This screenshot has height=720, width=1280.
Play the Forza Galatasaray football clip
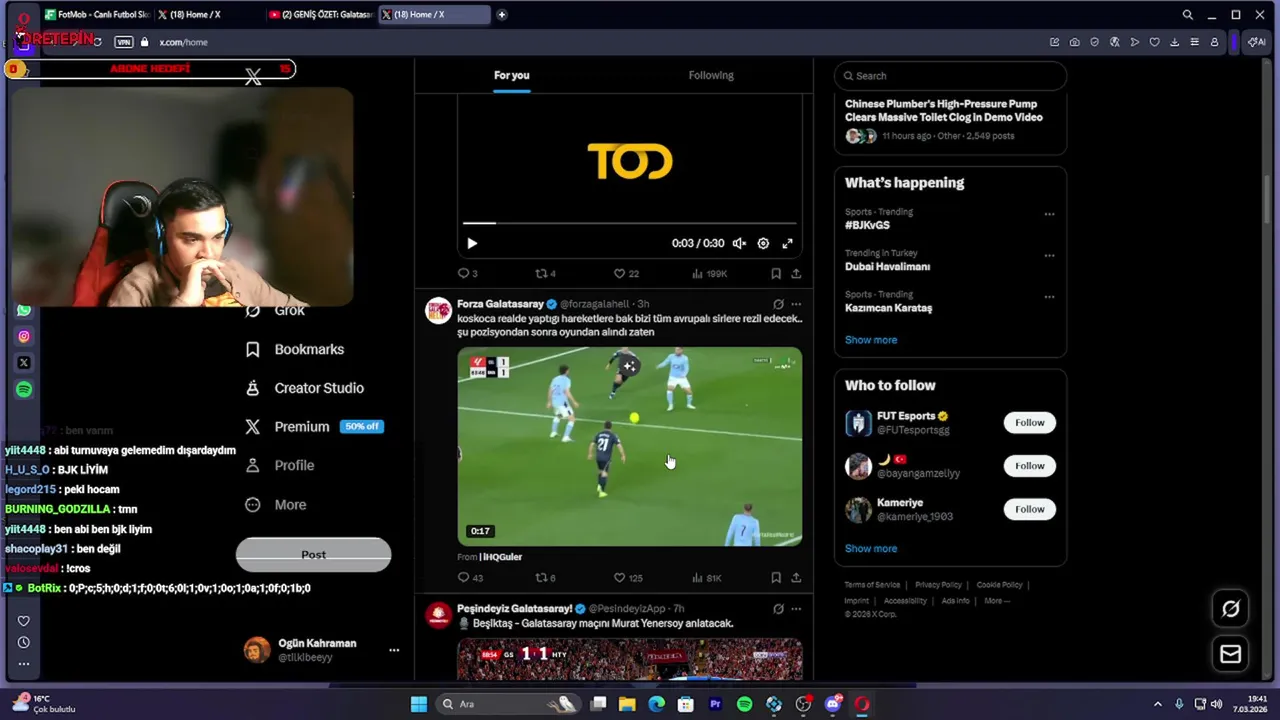tap(629, 446)
